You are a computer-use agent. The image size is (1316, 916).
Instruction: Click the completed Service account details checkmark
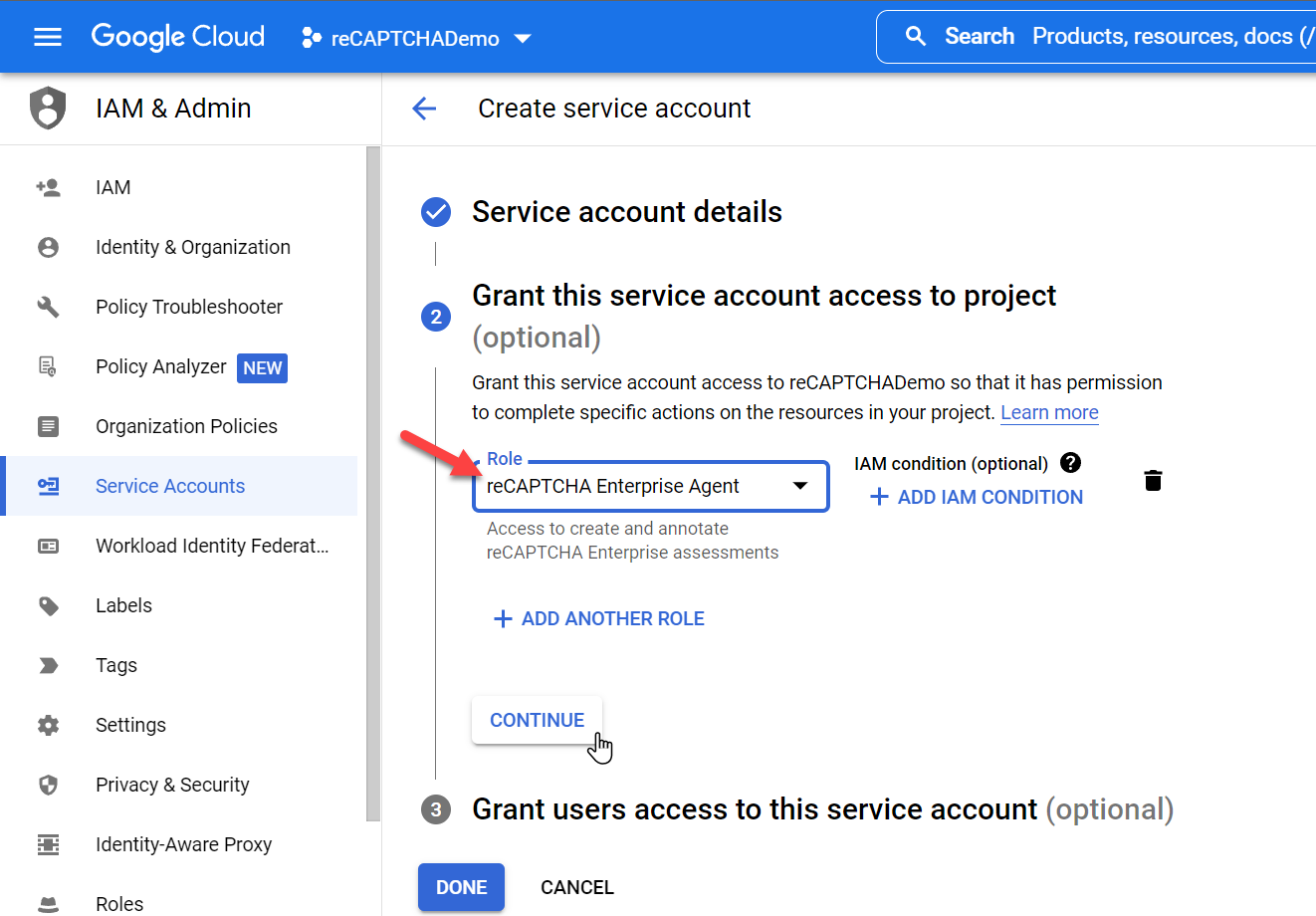(x=436, y=212)
